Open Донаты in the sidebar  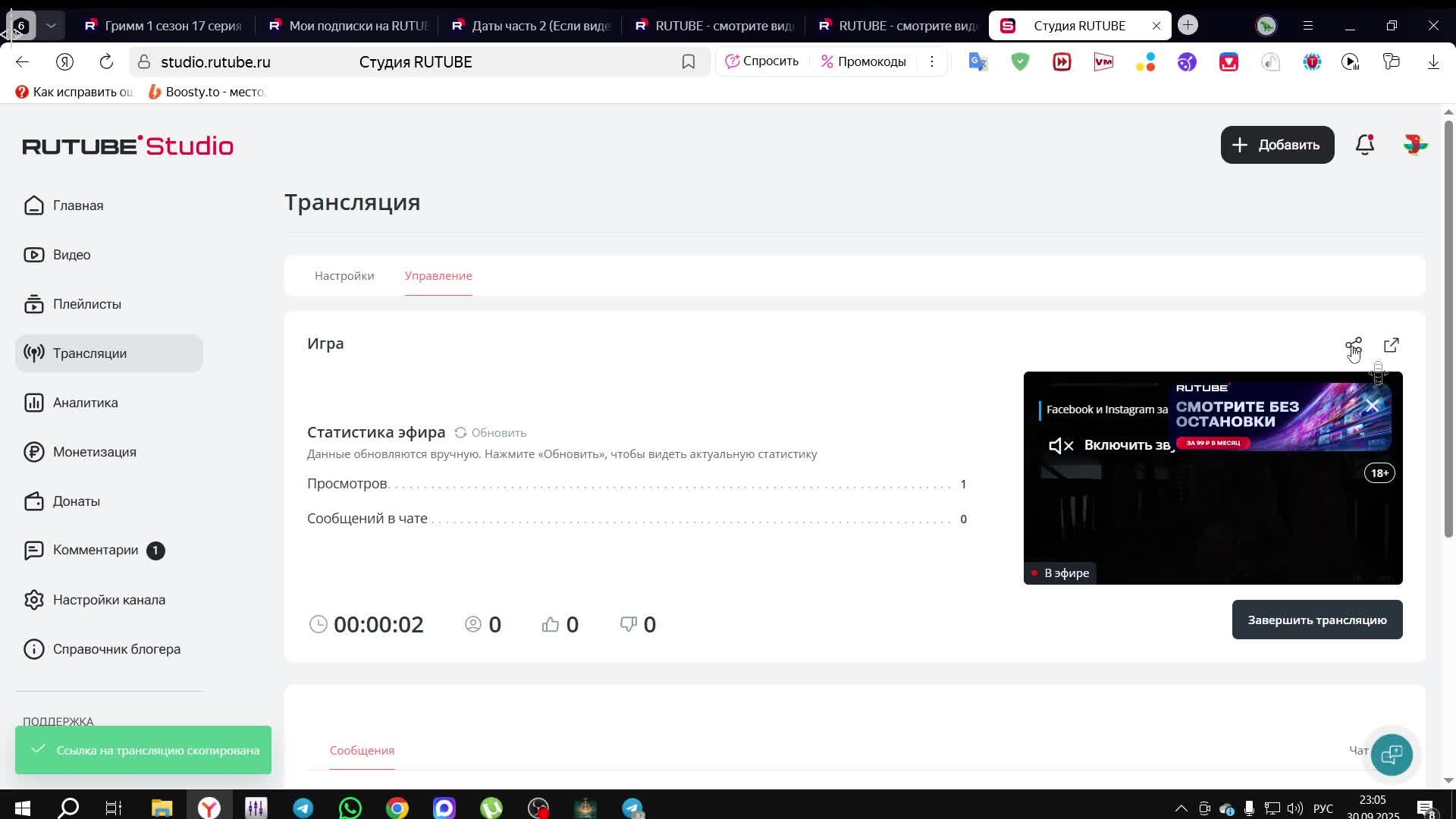(76, 501)
